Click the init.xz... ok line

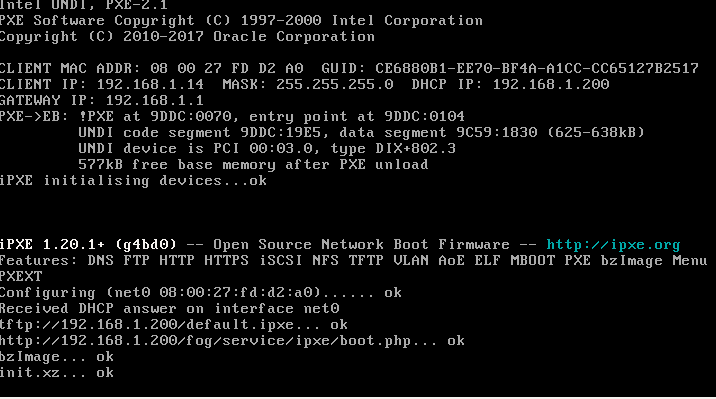point(57,373)
